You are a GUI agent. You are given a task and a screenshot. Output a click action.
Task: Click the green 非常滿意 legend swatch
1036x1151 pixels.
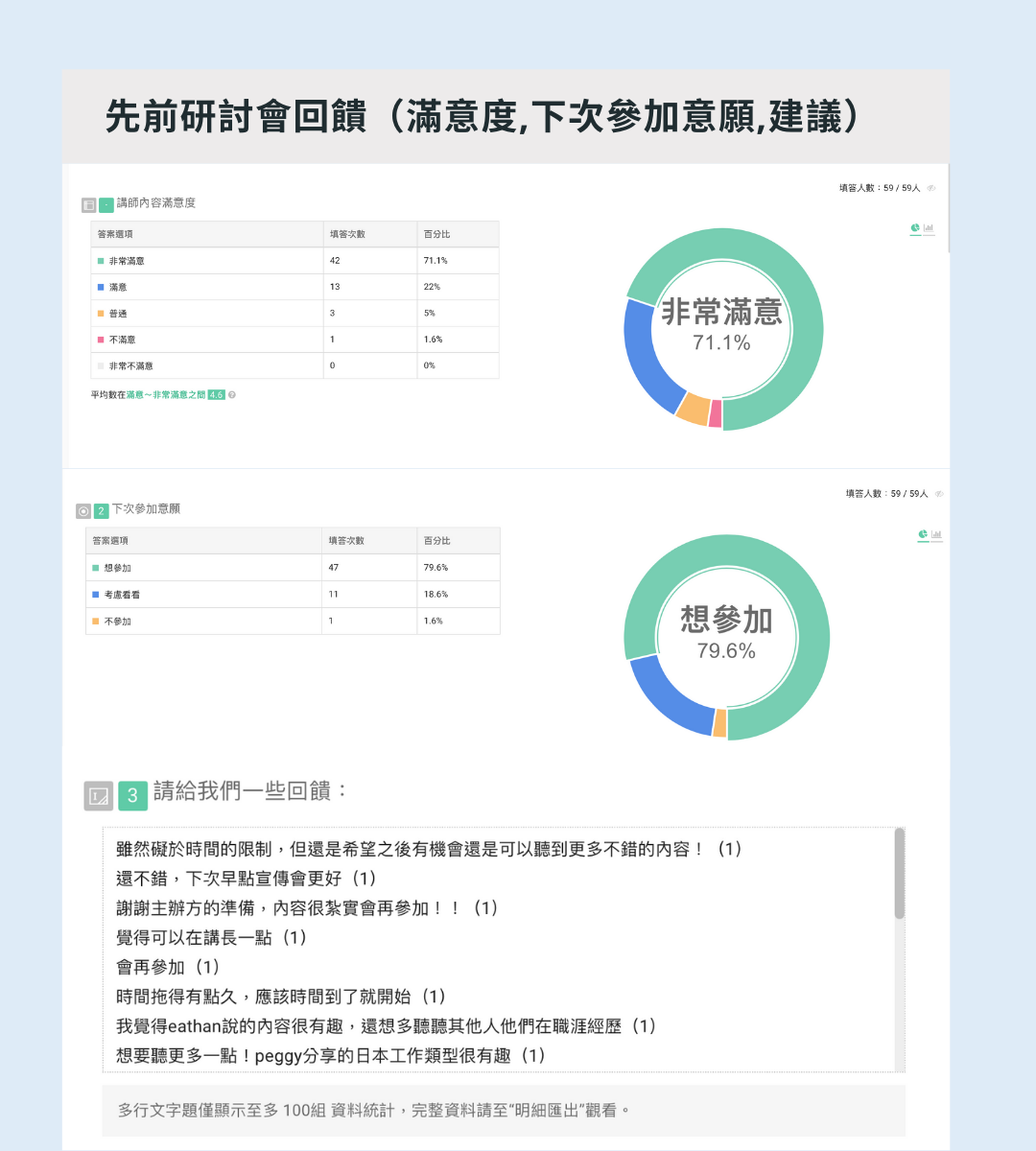(x=101, y=261)
